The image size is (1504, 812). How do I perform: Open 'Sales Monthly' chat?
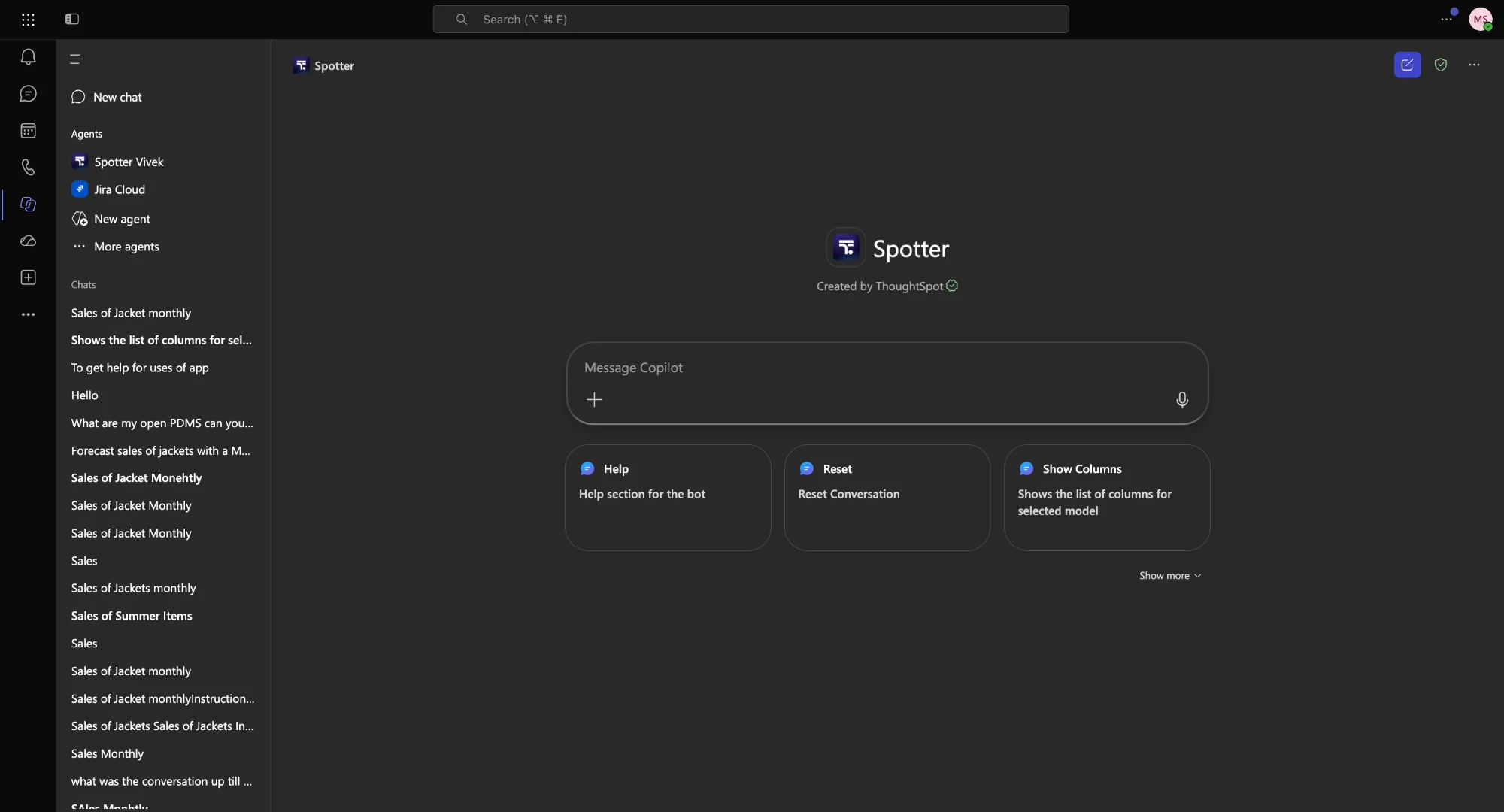click(107, 754)
